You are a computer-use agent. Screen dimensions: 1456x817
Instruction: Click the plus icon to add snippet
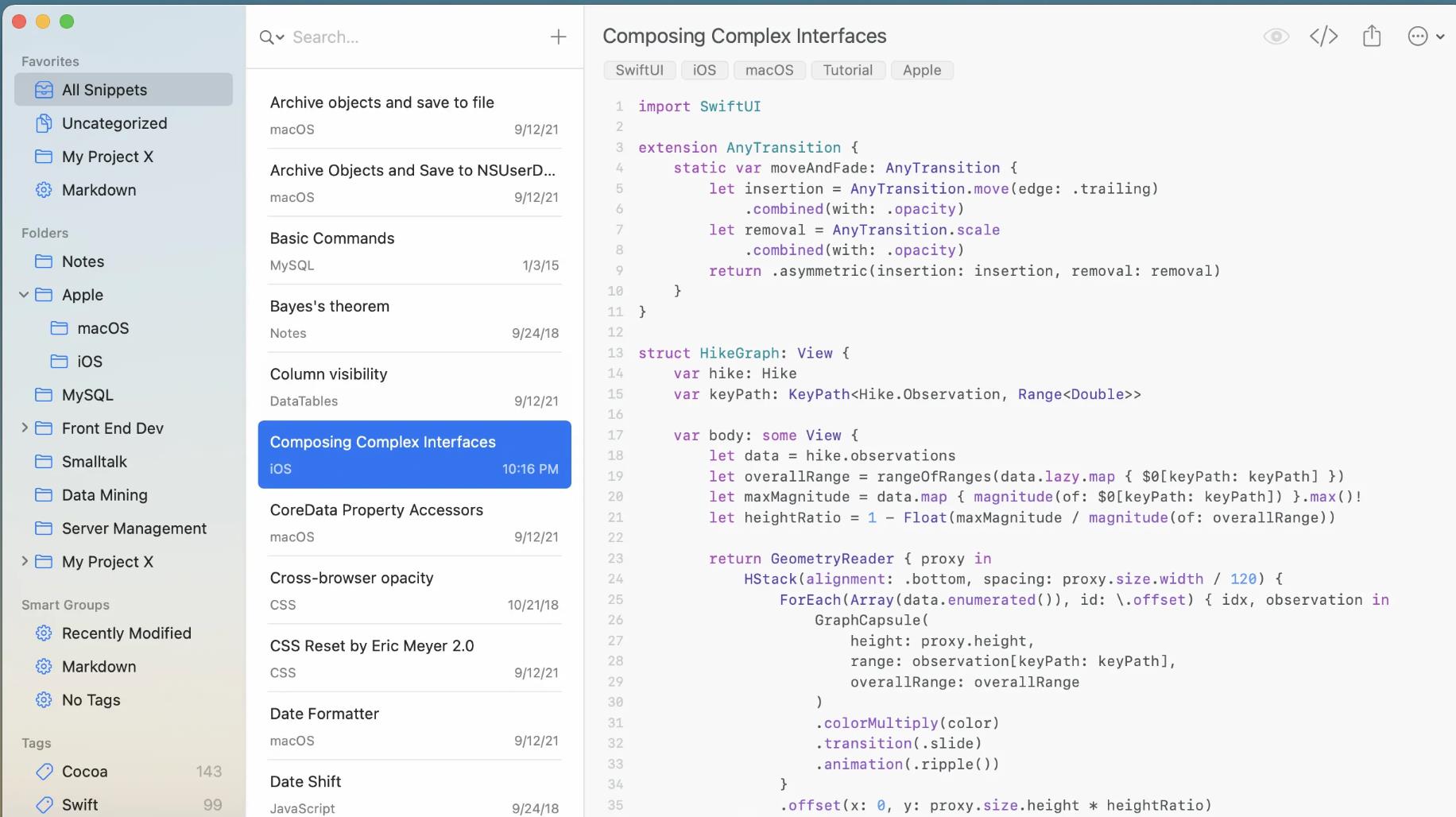(x=558, y=37)
